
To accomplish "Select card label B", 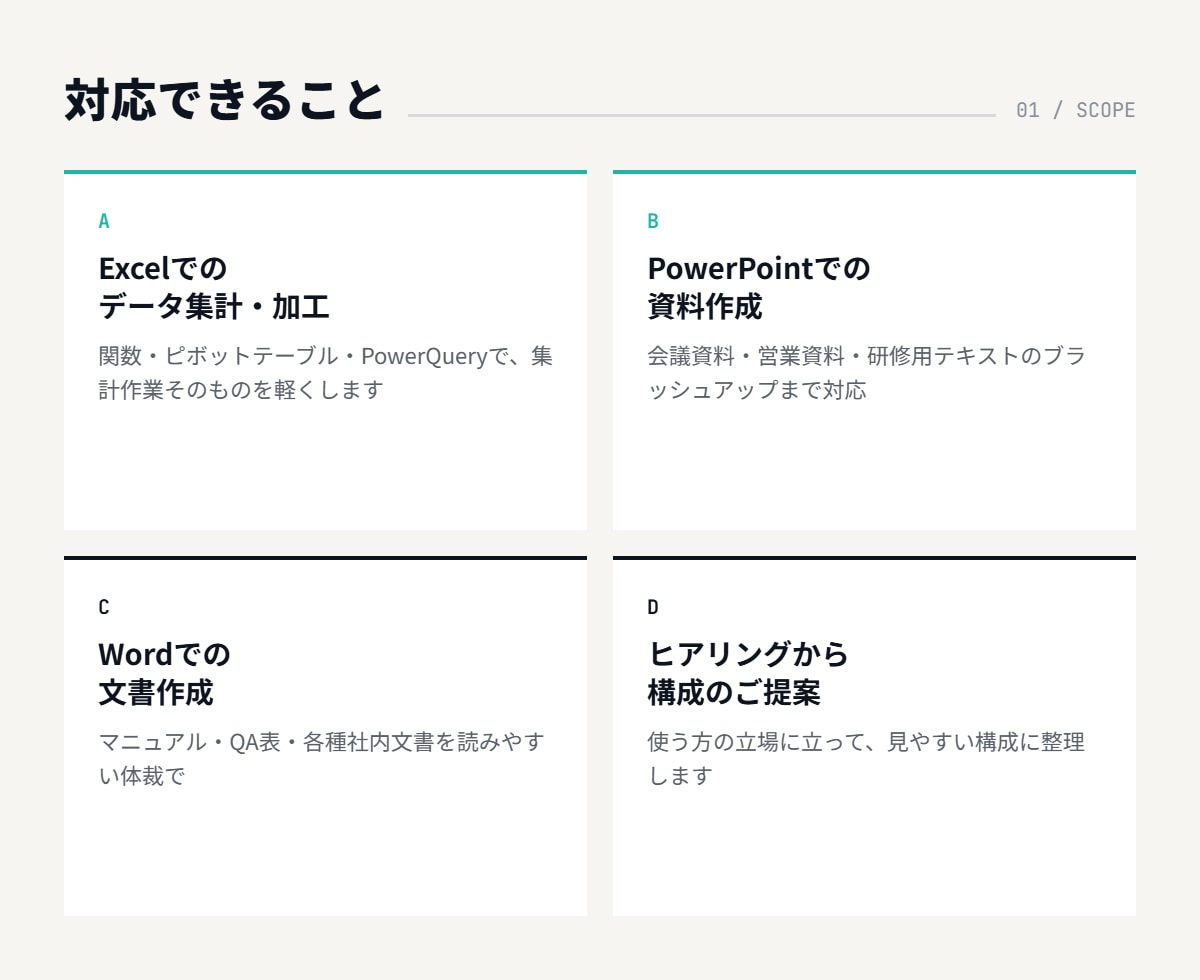I will 653,221.
